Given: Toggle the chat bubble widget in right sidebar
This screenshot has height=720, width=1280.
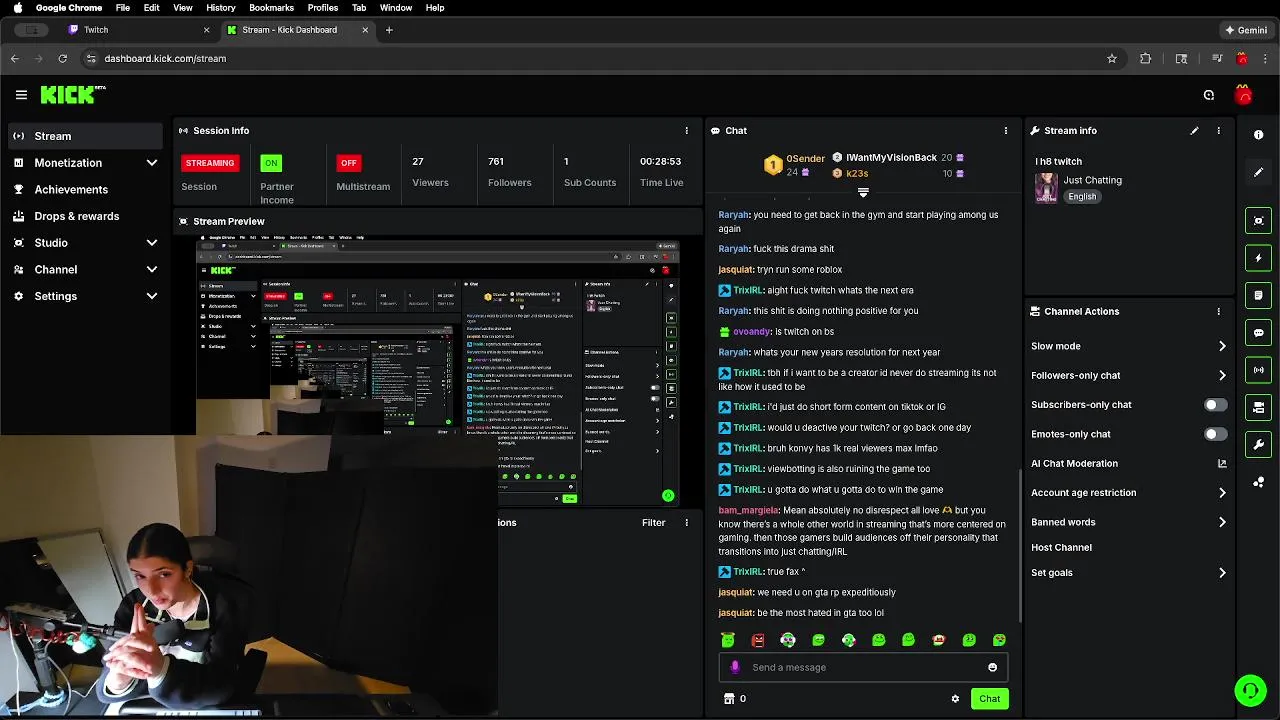Looking at the screenshot, I should [1259, 333].
